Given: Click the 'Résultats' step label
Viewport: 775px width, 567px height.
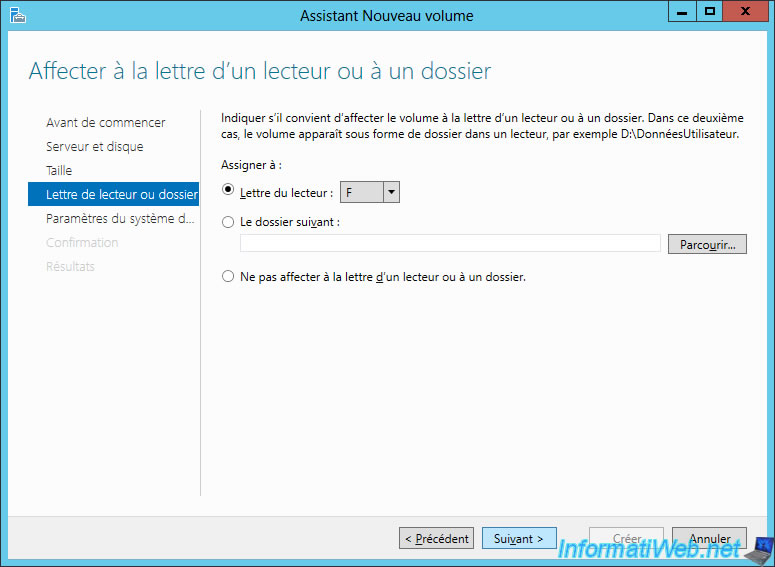Looking at the screenshot, I should 70,267.
